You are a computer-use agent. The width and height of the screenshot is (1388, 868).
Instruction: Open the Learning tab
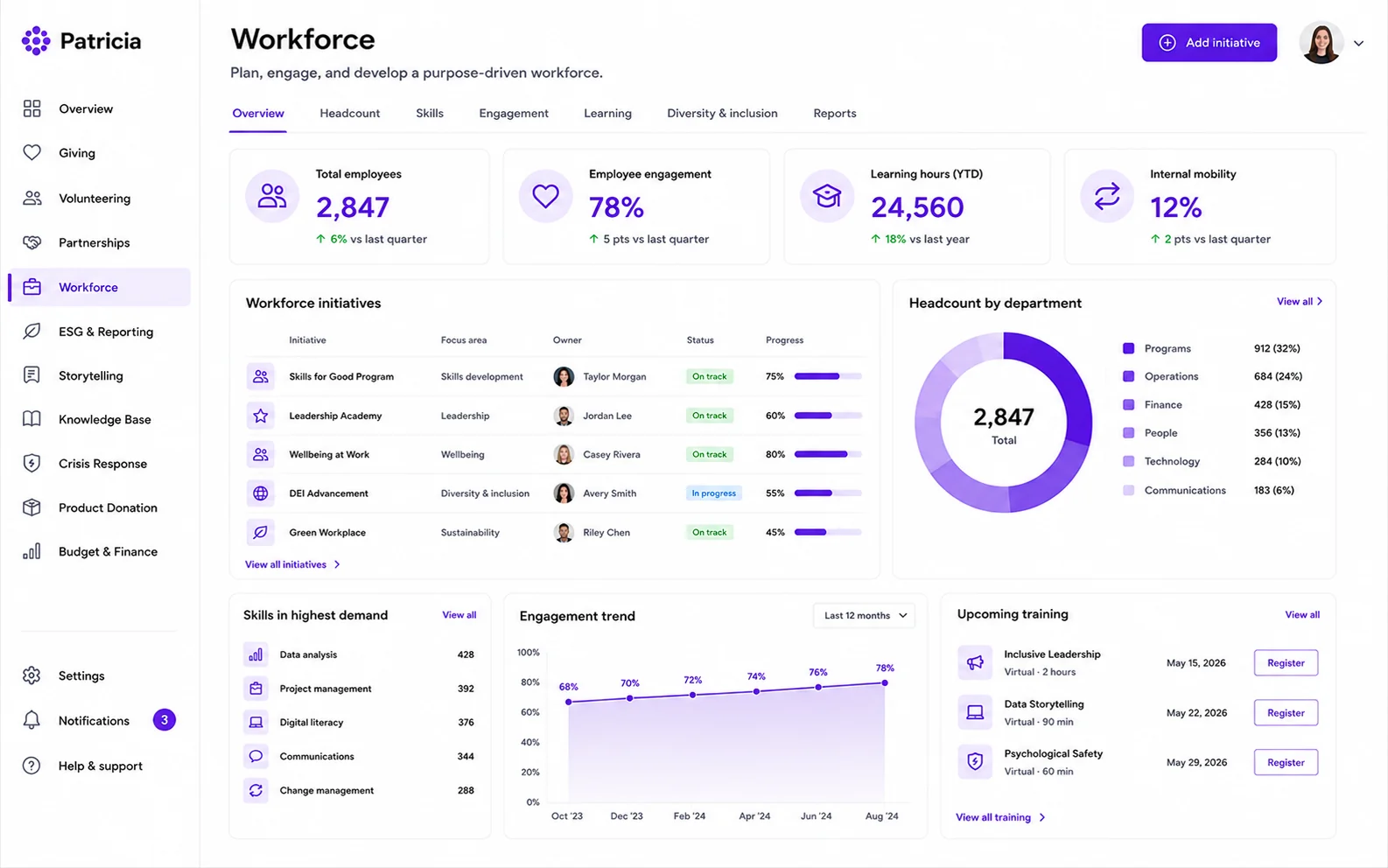pyautogui.click(x=607, y=113)
